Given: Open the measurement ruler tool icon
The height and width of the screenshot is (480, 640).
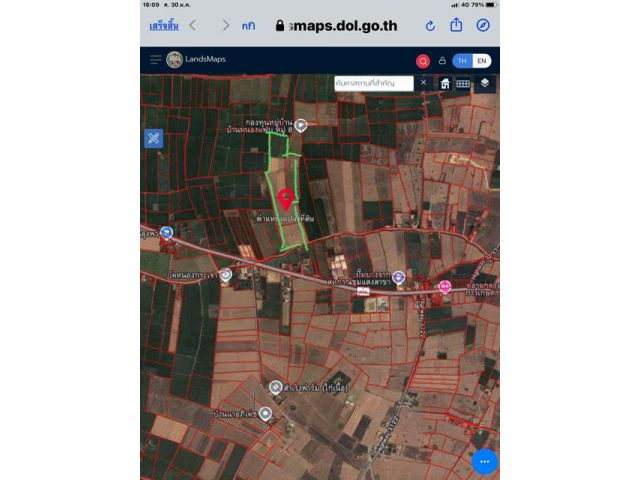Looking at the screenshot, I should (463, 84).
